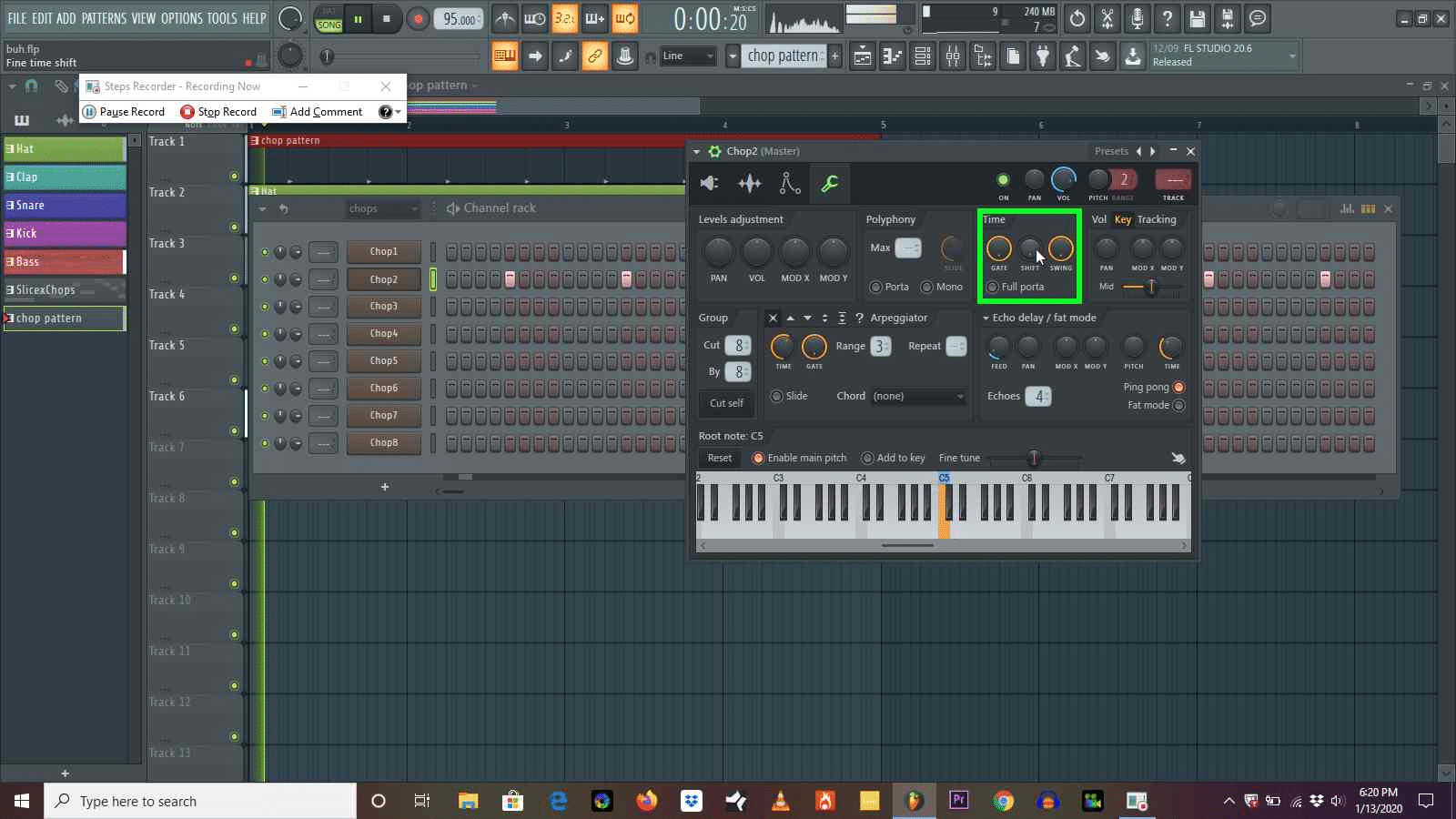Click the arpeggiator off X icon

773,318
